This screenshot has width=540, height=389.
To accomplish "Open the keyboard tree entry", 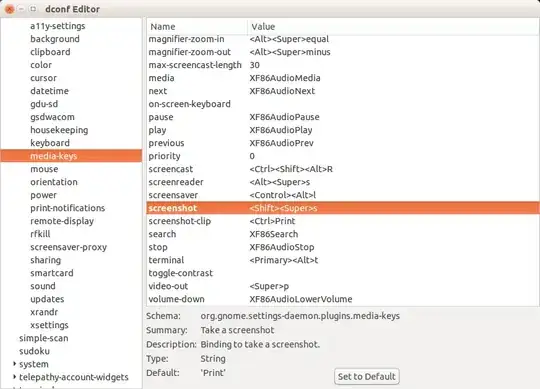I will tap(50, 143).
